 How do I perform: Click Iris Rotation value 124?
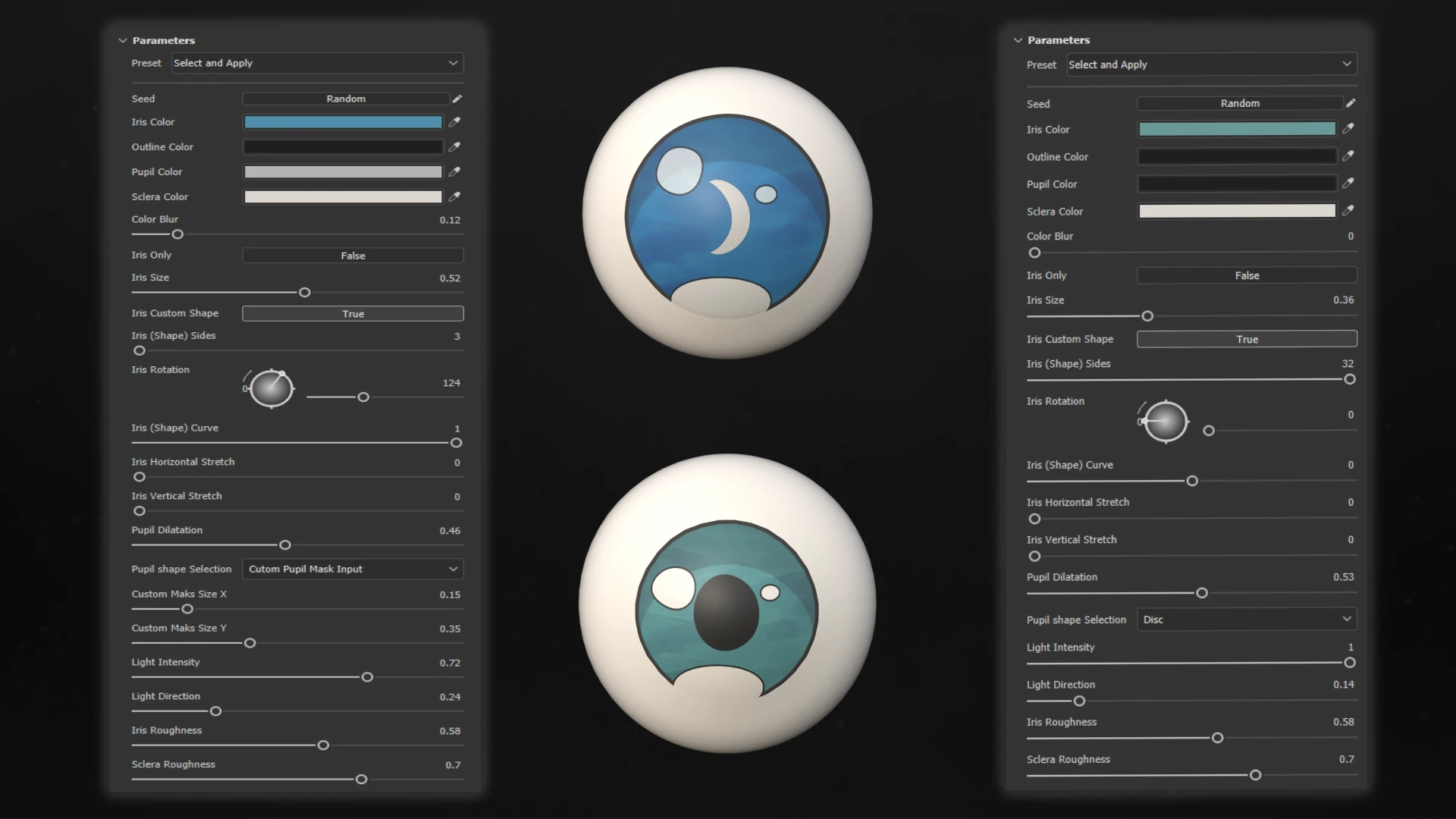(451, 383)
